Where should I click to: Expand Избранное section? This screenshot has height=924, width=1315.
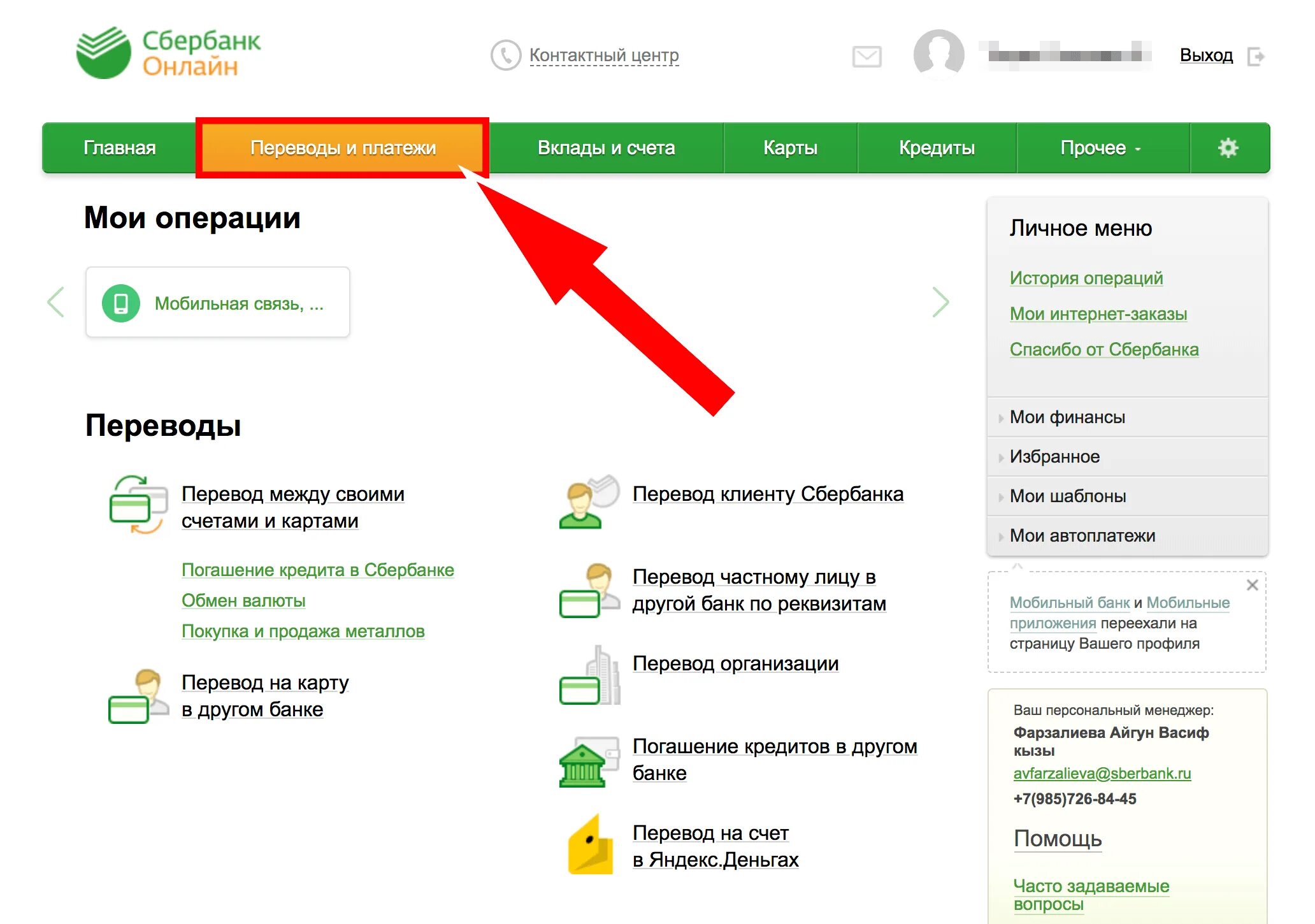point(1127,457)
